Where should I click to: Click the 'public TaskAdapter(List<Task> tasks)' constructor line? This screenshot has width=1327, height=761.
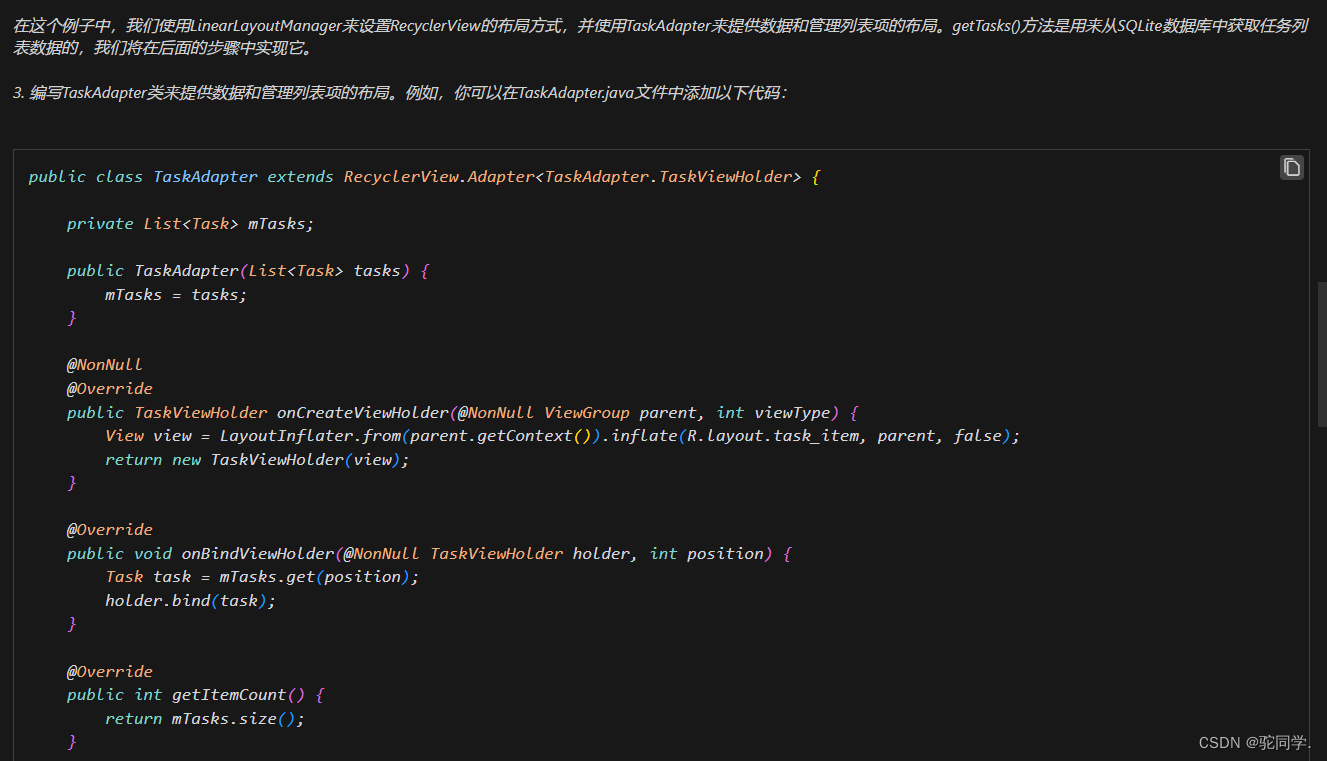(x=248, y=271)
